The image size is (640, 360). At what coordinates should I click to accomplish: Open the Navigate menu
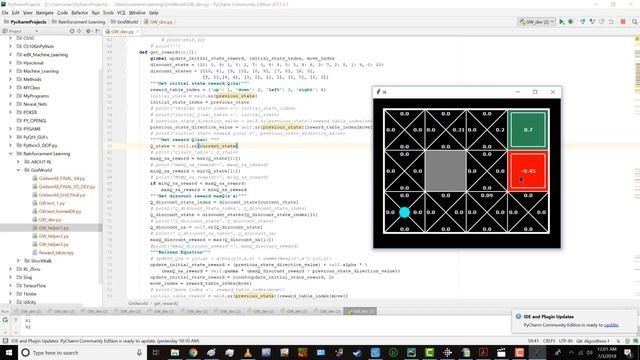pos(44,13)
